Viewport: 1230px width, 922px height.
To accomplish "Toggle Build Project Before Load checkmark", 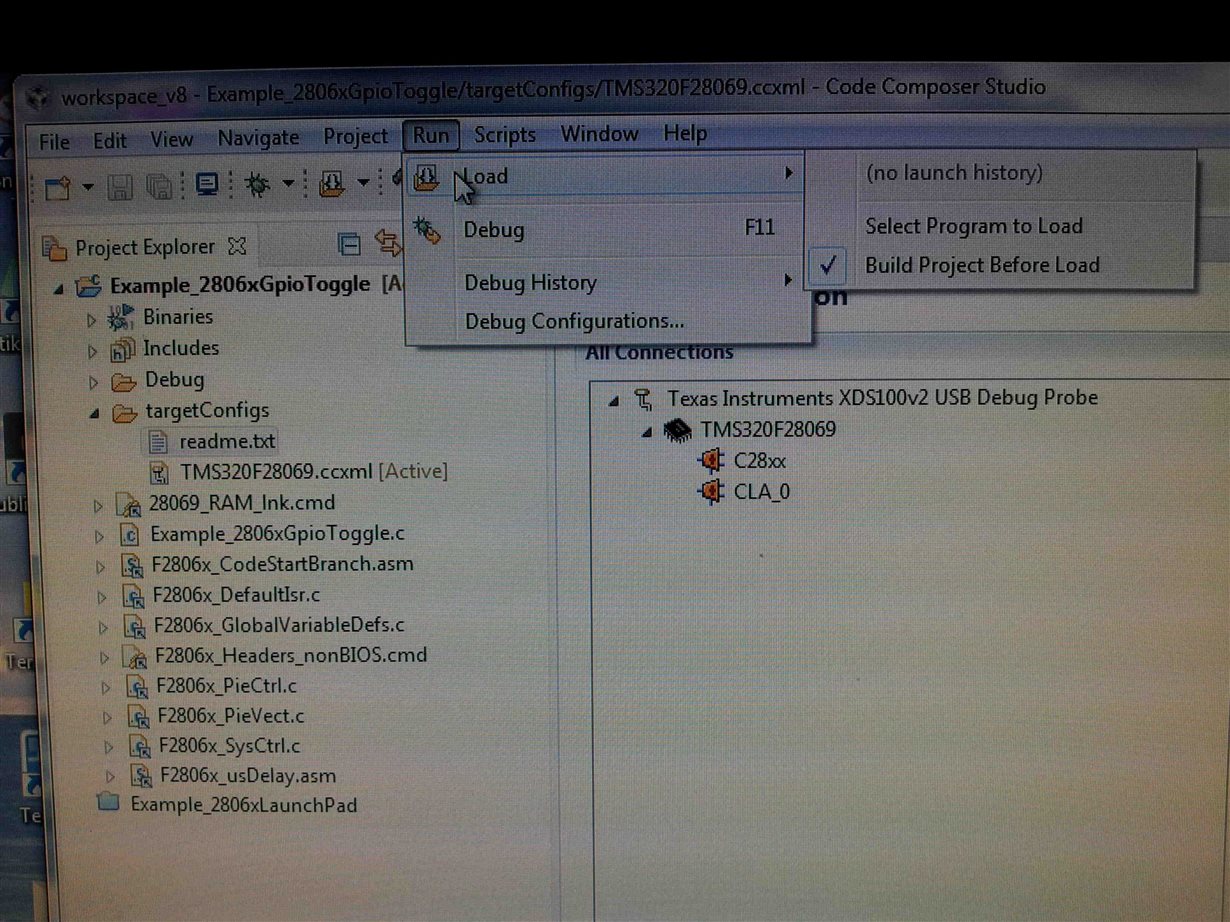I will tap(828, 265).
